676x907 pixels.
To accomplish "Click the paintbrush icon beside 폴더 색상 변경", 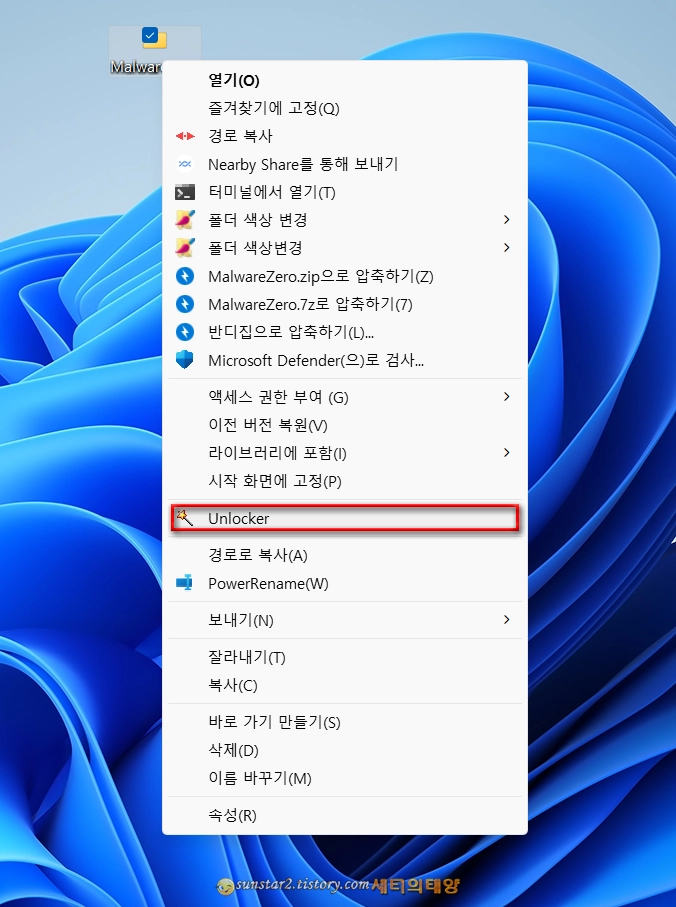I will [185, 220].
